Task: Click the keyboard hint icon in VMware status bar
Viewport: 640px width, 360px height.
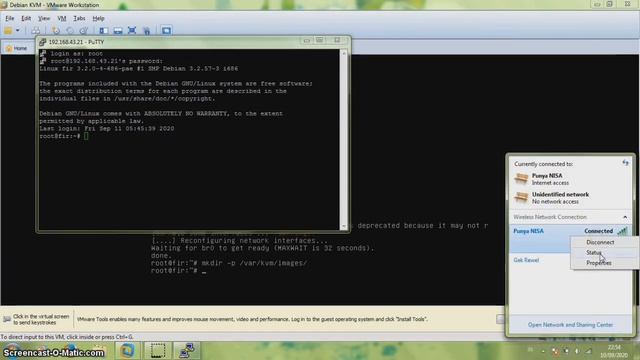Action: pyautogui.click(x=7, y=319)
